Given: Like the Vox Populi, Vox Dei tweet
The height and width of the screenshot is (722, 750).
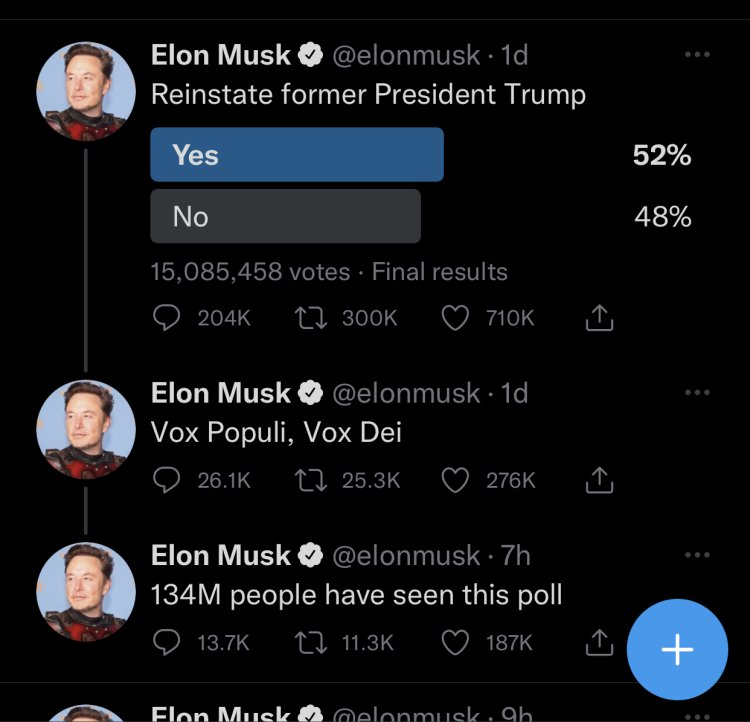Looking at the screenshot, I should [455, 481].
